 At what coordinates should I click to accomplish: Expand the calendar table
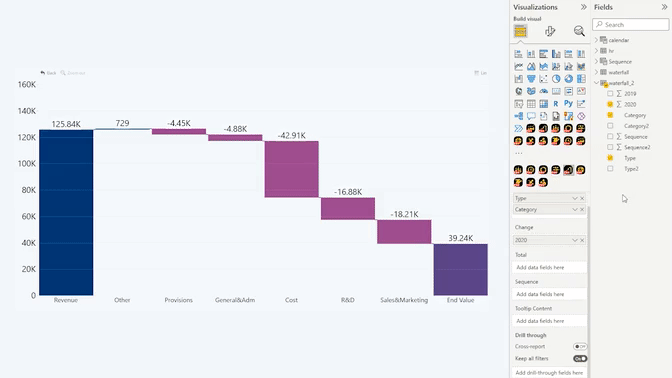click(x=596, y=40)
